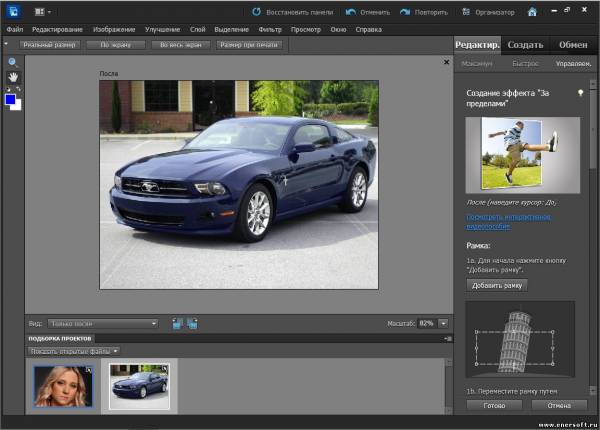Open the Фильтр menu
The height and width of the screenshot is (430, 600).
click(x=270, y=29)
